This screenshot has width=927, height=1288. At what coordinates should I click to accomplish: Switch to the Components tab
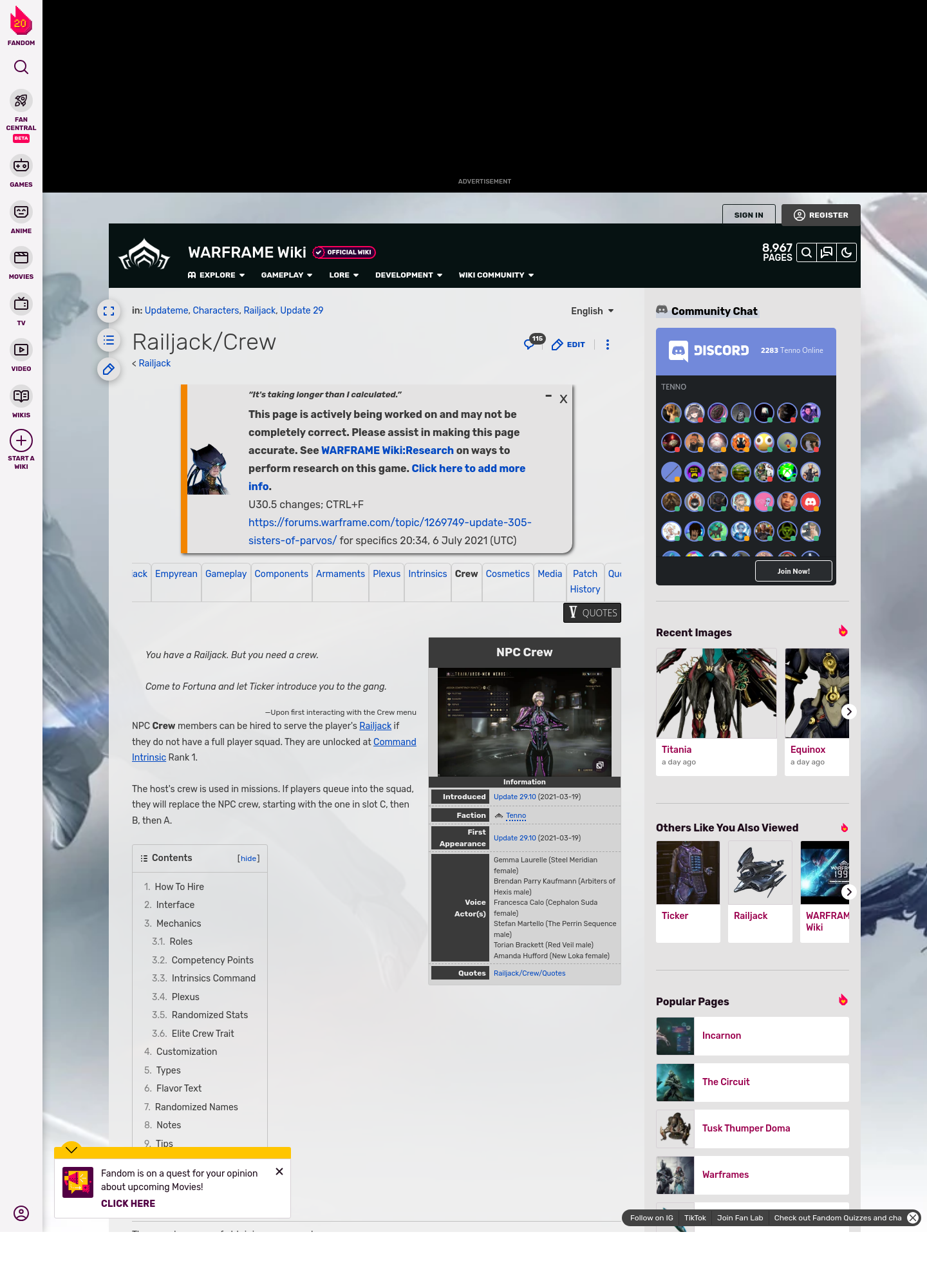click(x=281, y=574)
